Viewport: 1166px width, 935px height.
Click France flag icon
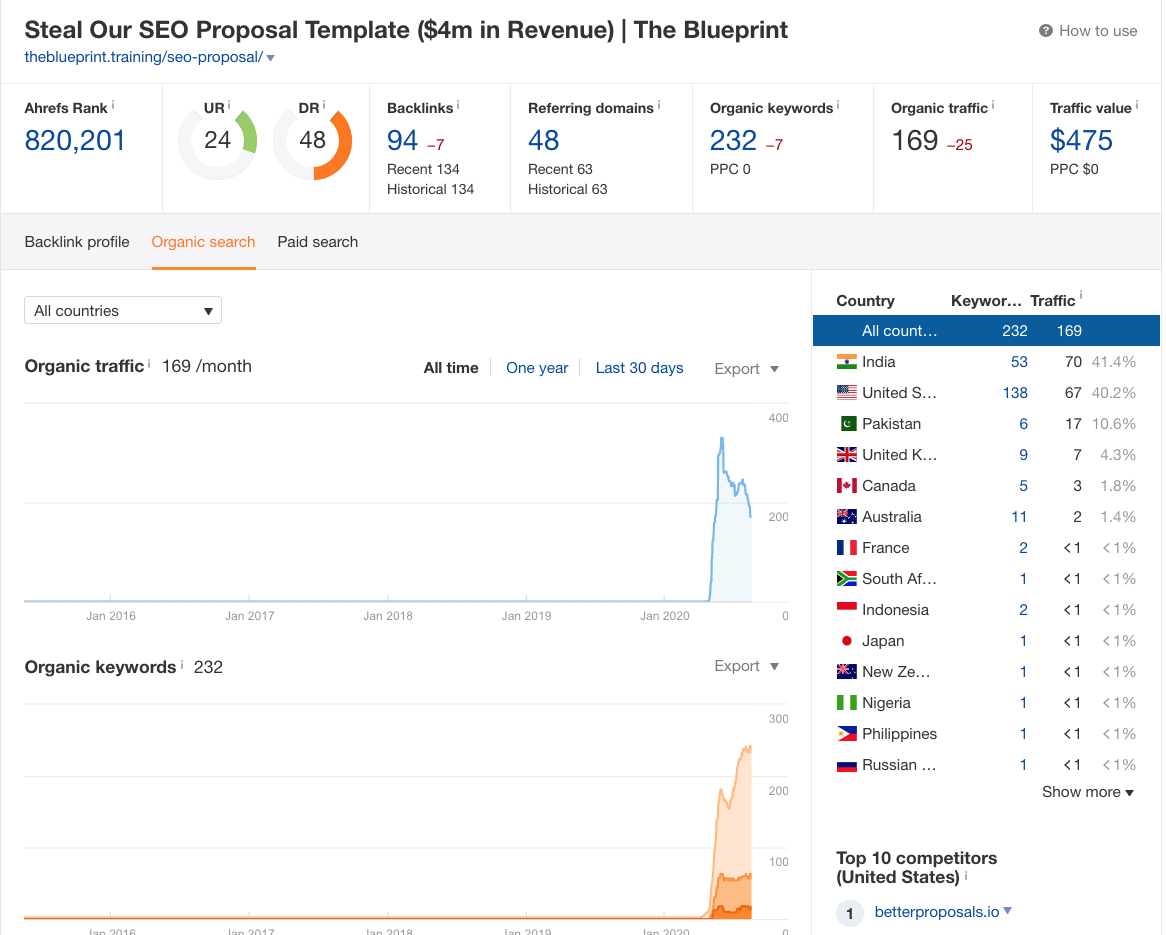pos(846,547)
